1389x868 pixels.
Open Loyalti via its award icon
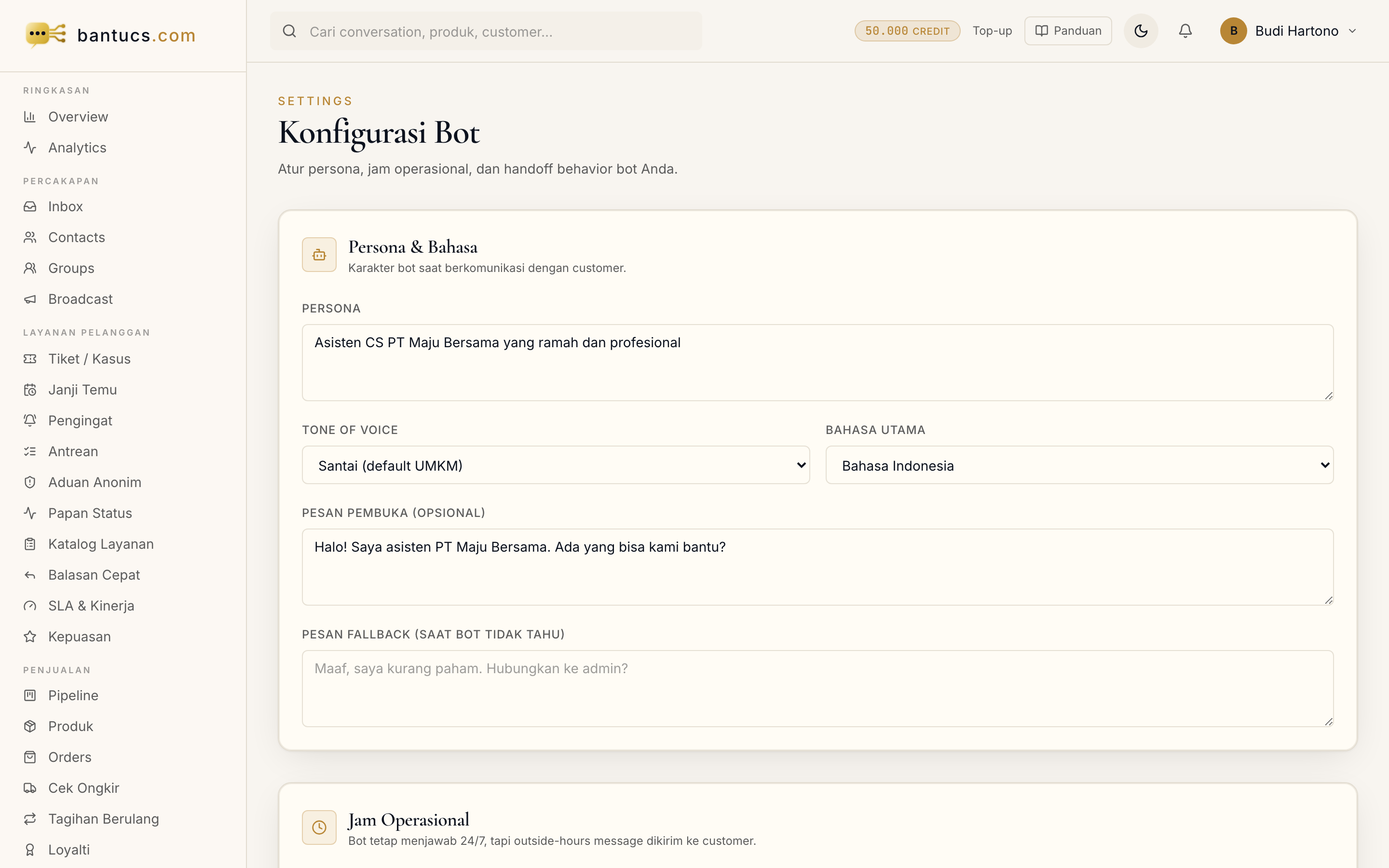30,850
